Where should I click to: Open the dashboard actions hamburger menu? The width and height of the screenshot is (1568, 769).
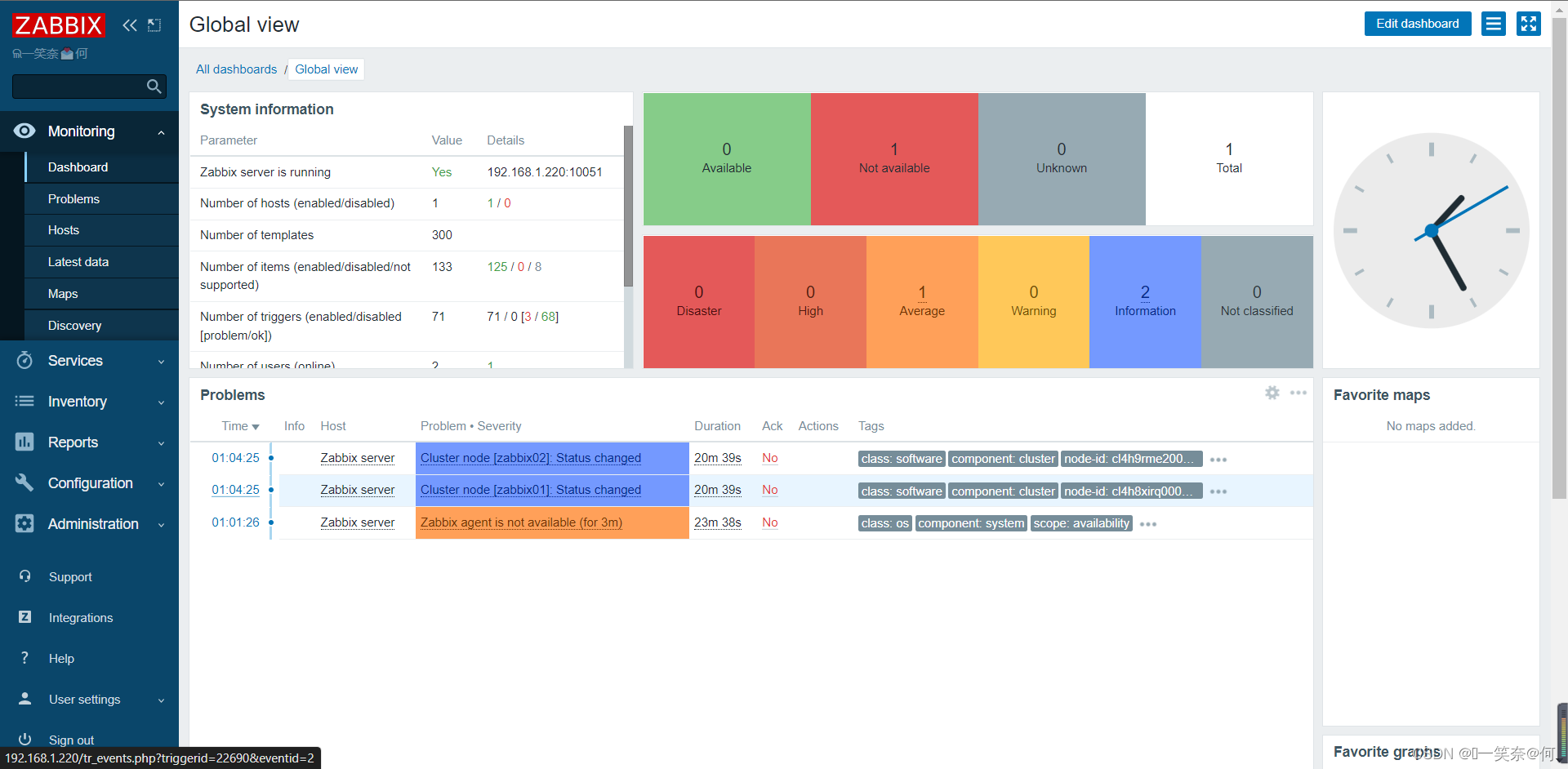click(1494, 24)
